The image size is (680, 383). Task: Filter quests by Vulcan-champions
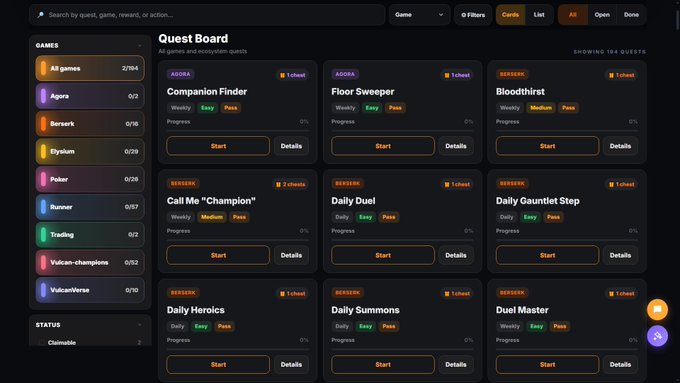(90, 262)
